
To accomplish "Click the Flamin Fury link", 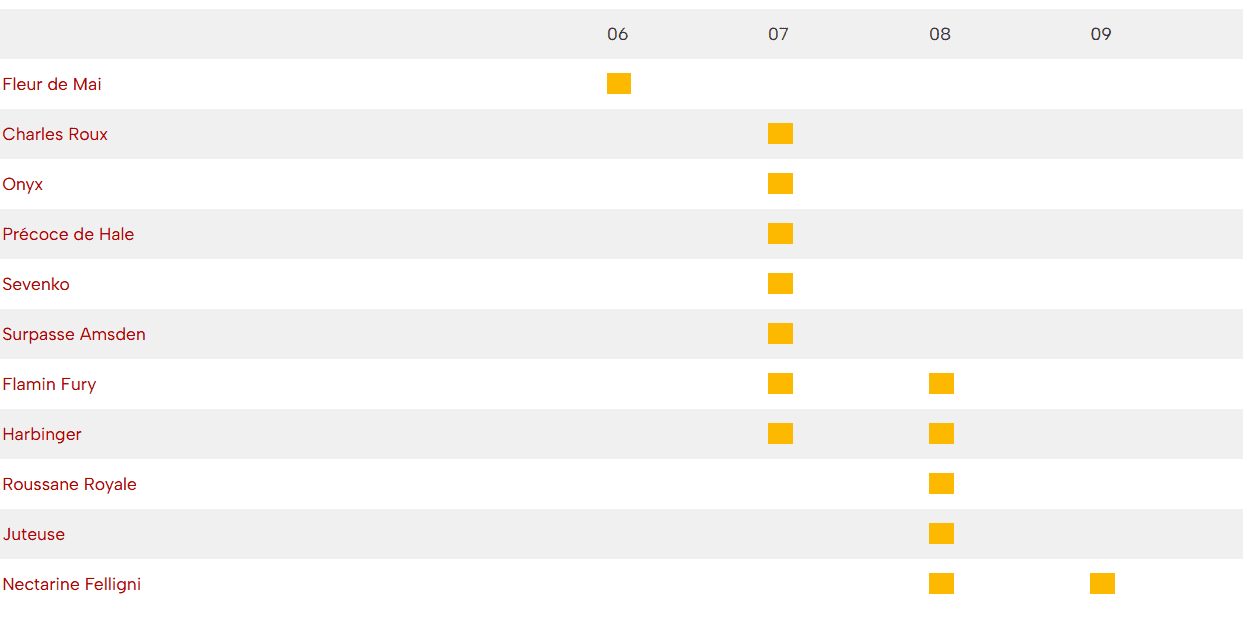I will pyautogui.click(x=49, y=384).
